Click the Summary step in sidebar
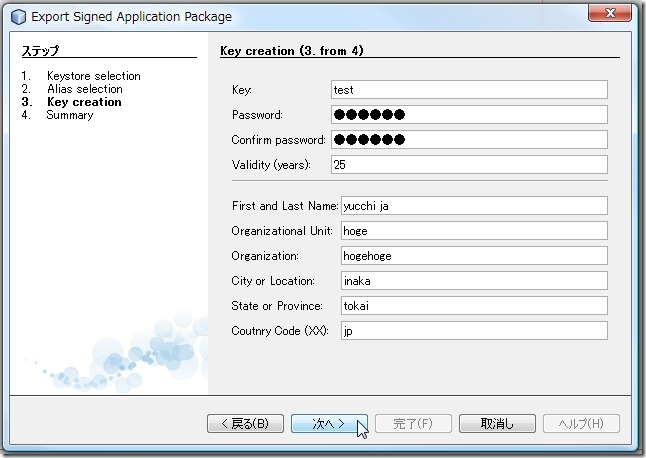 pos(69,115)
